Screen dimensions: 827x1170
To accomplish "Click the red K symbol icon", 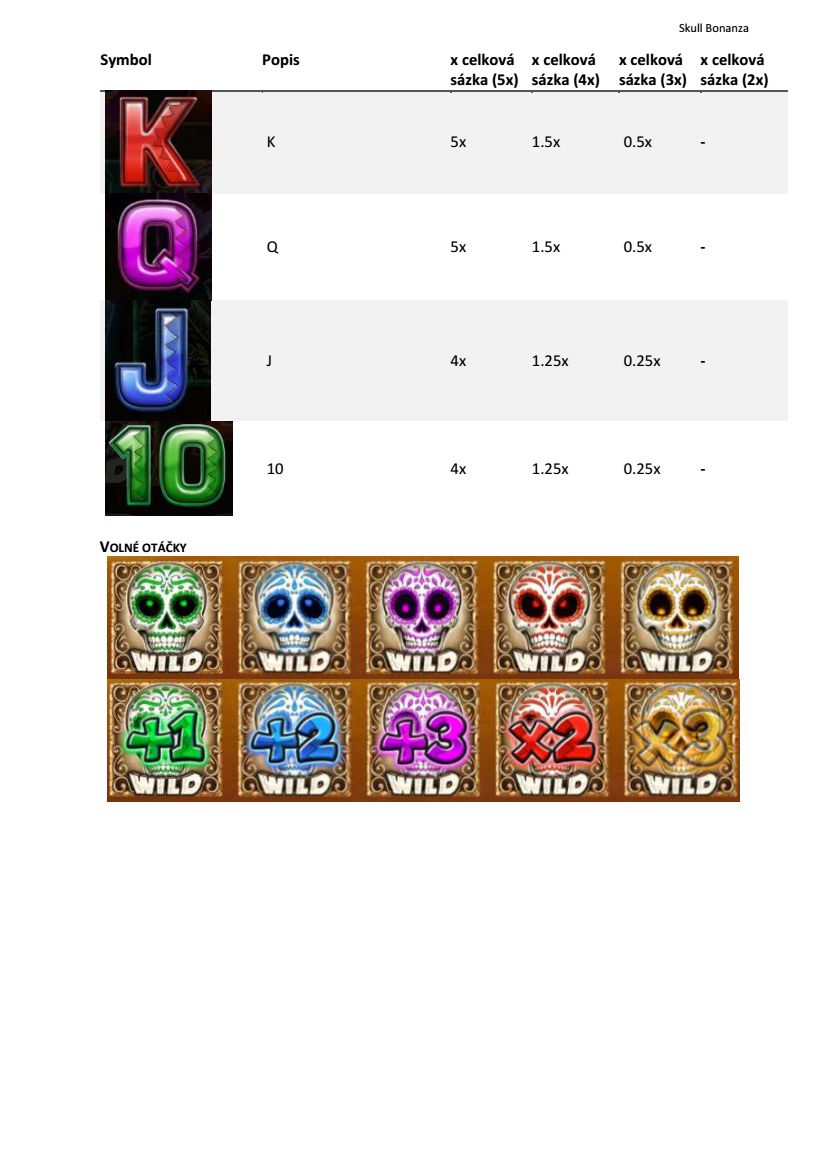I will pyautogui.click(x=158, y=142).
